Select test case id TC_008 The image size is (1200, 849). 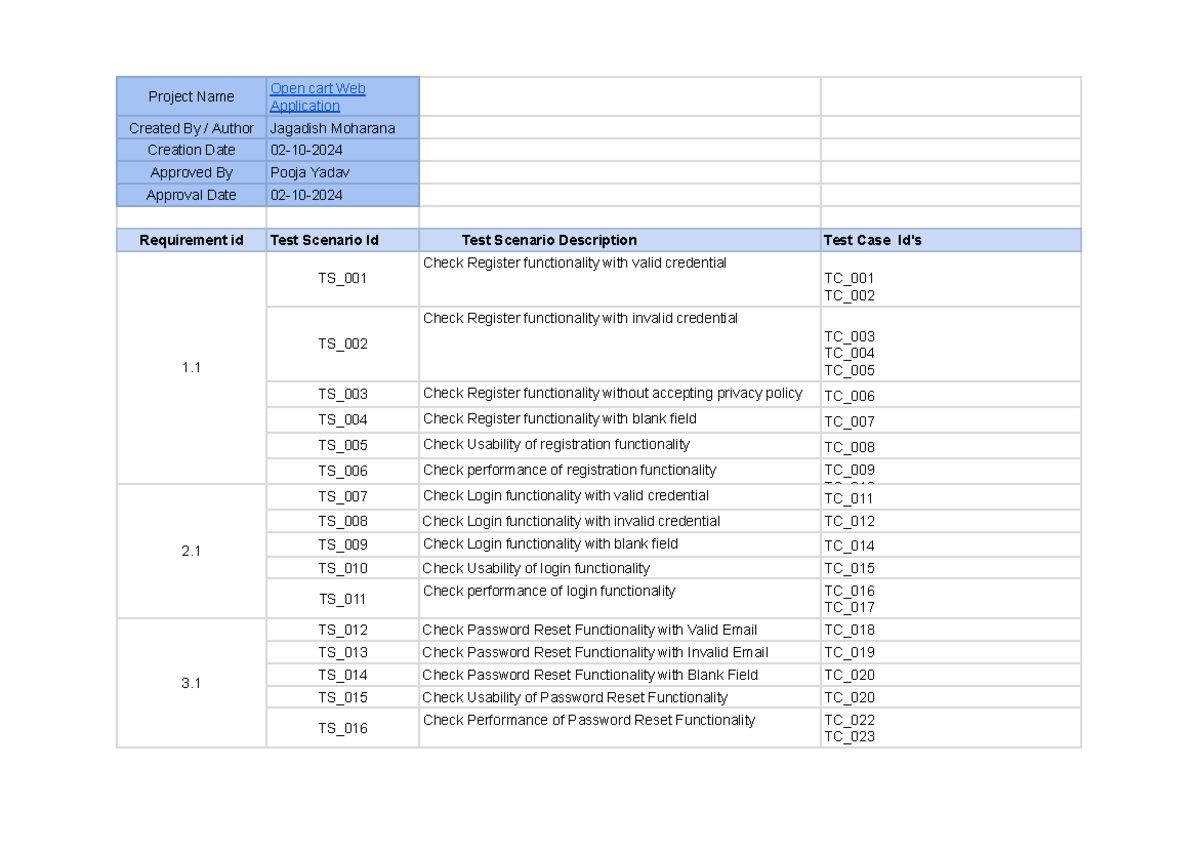(849, 448)
